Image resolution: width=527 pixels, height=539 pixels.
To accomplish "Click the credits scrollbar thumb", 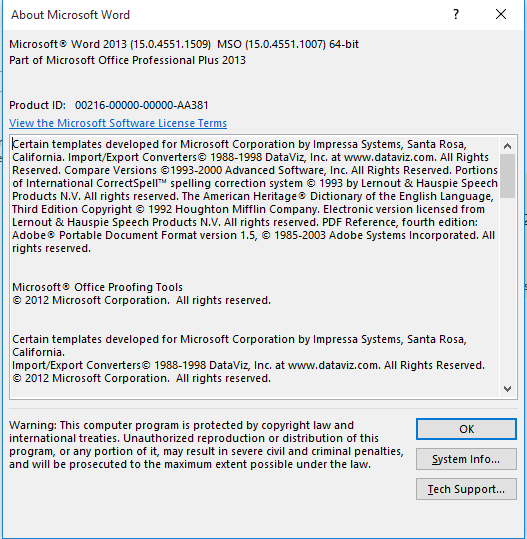I will (507, 176).
